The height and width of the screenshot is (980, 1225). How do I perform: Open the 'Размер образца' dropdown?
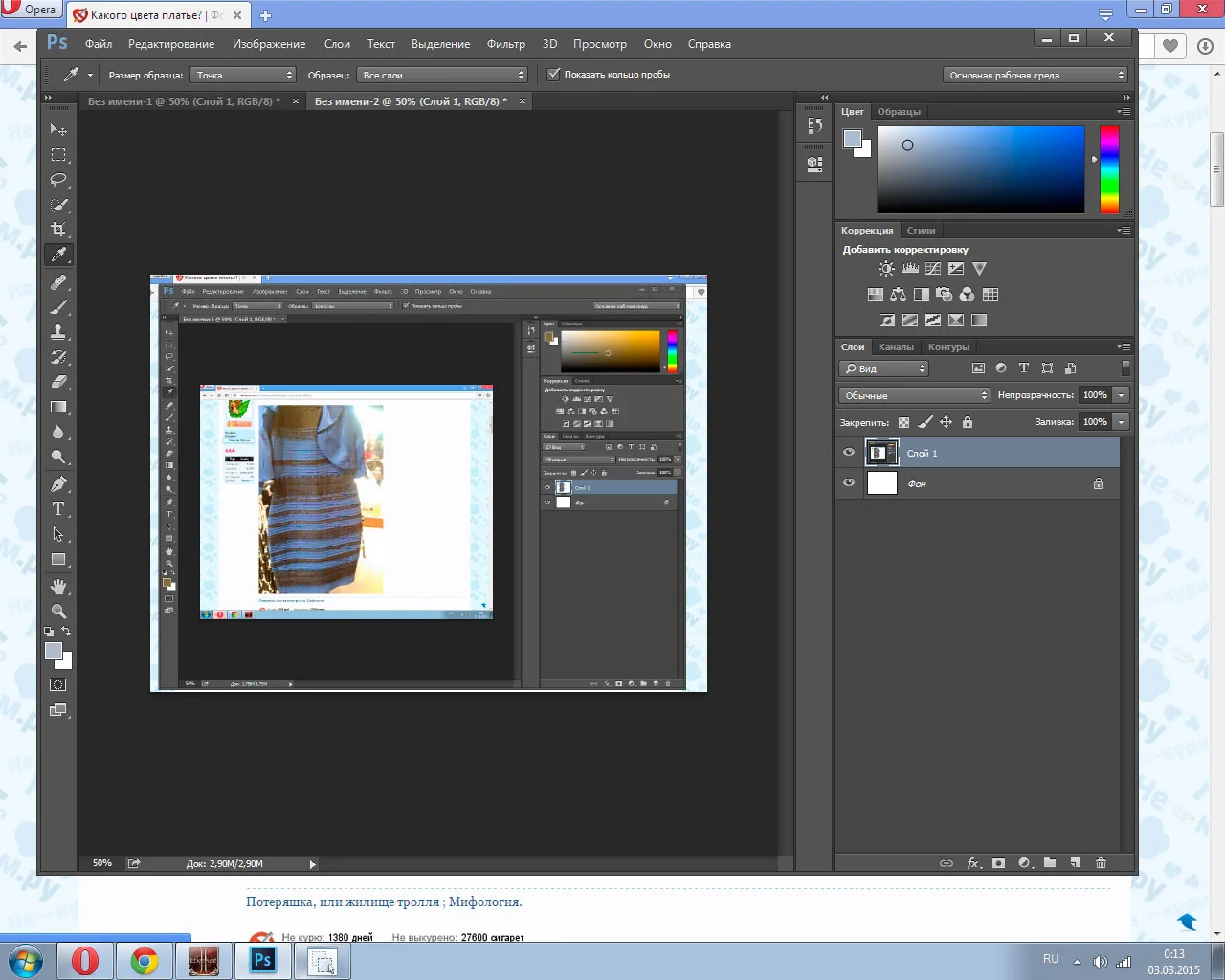click(x=243, y=75)
